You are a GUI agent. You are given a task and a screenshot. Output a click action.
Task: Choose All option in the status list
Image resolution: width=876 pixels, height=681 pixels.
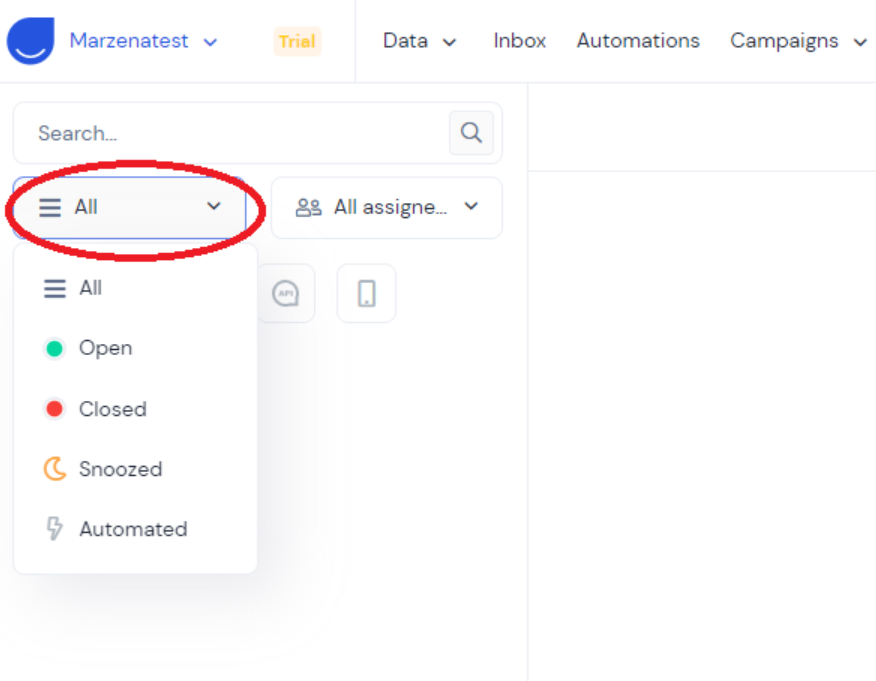click(90, 288)
